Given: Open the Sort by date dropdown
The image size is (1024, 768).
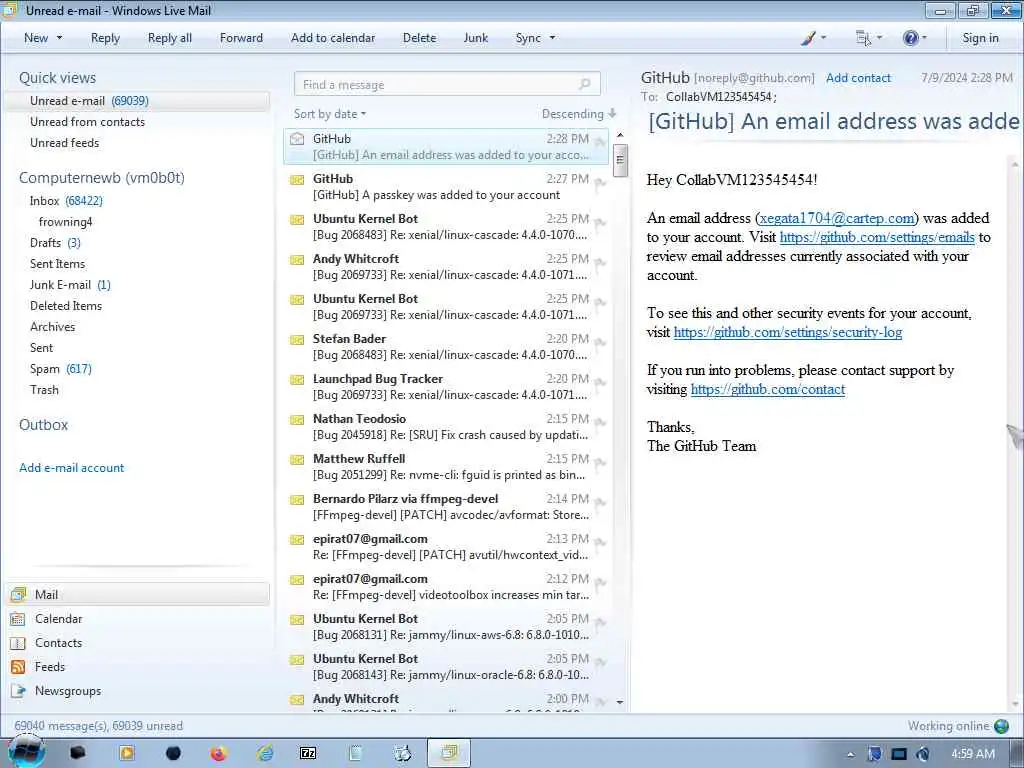Looking at the screenshot, I should (330, 114).
